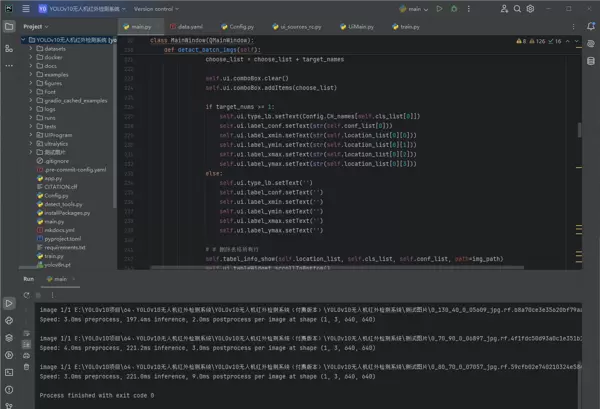Expand the Project view dropdown header
600x409 pixels.
36,27
